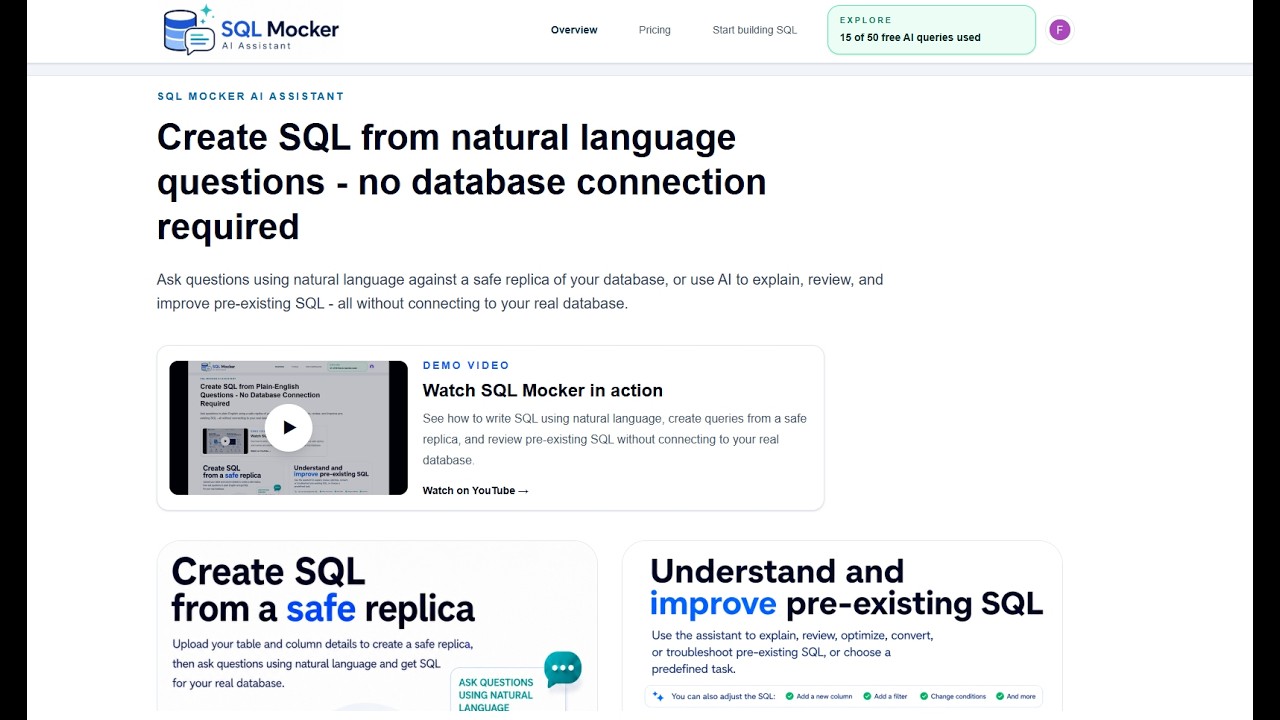
Task: Follow the Watch on YouTube link
Action: tap(476, 491)
